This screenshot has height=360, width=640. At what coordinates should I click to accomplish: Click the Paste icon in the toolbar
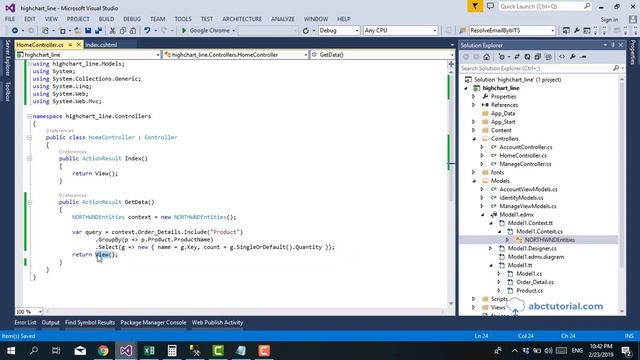(133, 31)
